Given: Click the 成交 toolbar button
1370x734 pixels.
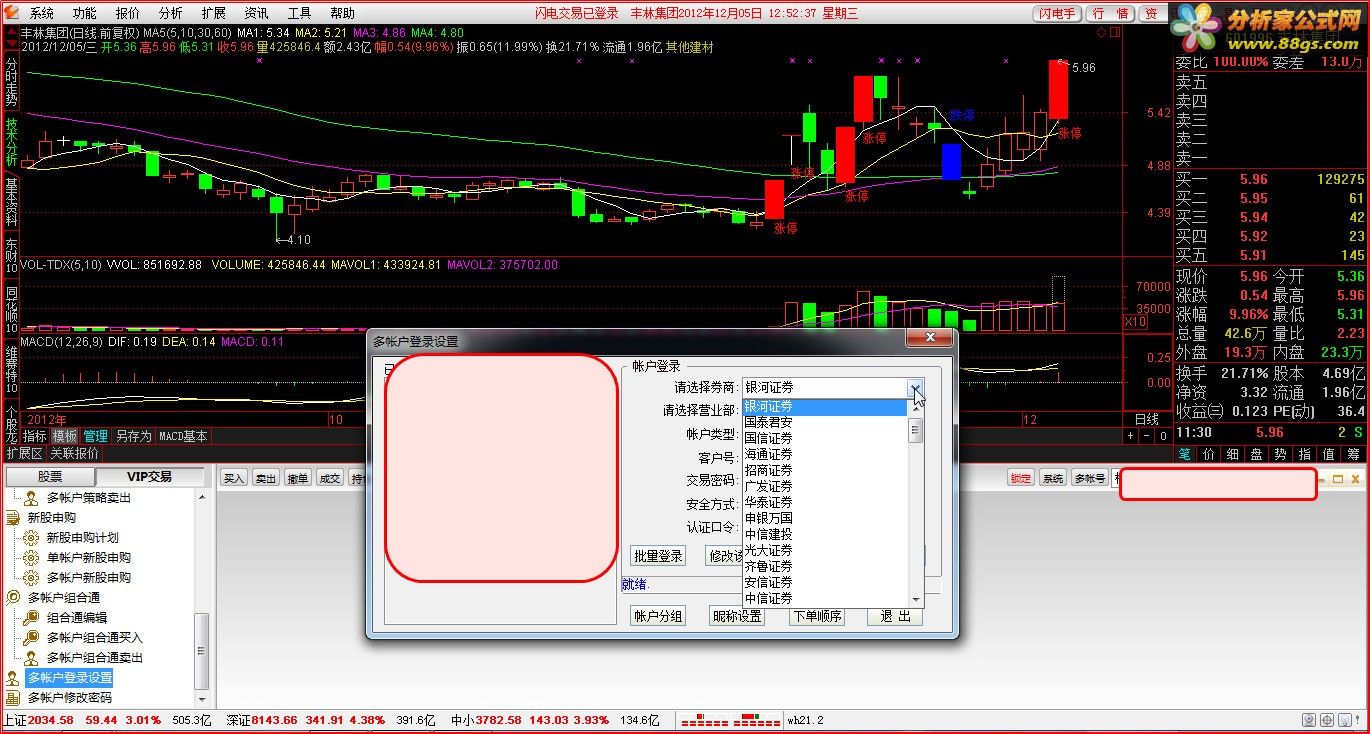Looking at the screenshot, I should [x=329, y=479].
